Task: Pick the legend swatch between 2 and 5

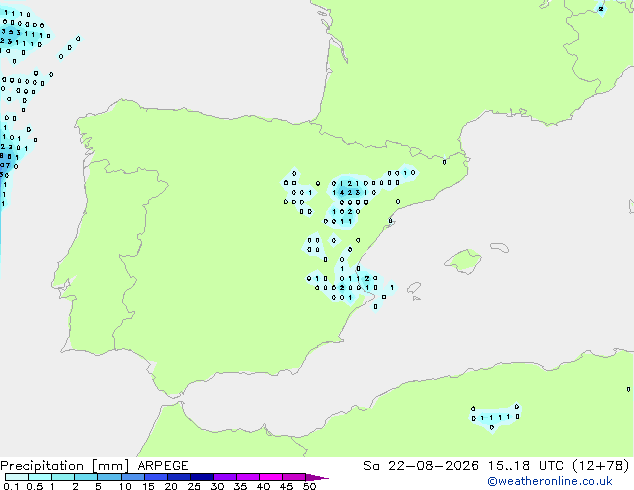Action: pyautogui.click(x=86, y=477)
